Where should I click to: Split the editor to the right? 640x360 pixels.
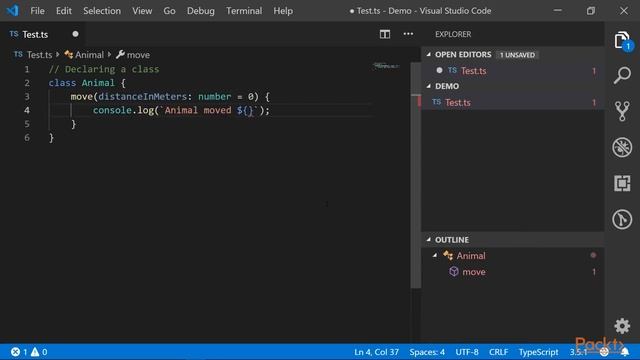384,34
